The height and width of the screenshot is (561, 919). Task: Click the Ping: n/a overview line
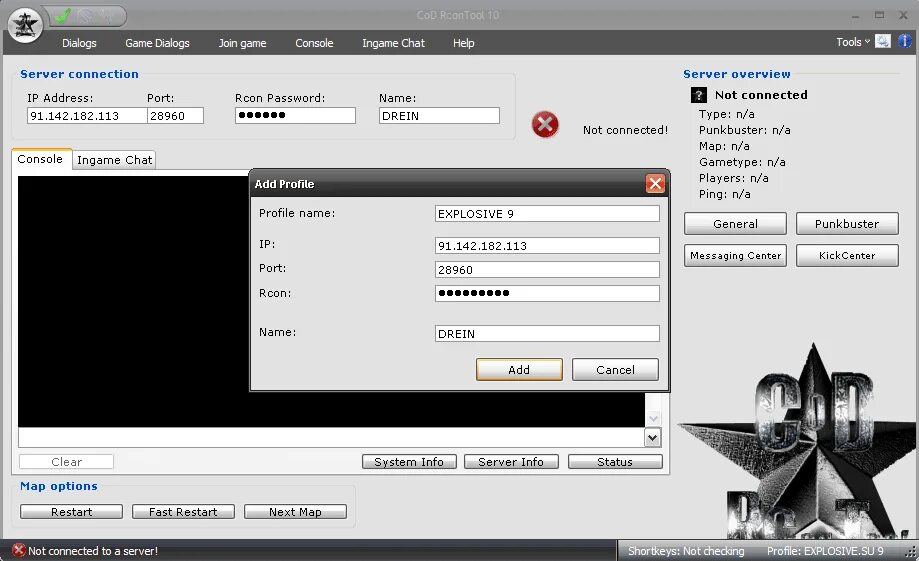tap(724, 193)
